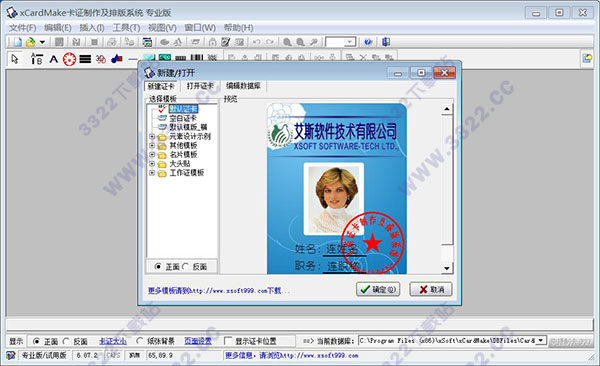Click the edit notepad icon in top toolbar

pyautogui.click(x=226, y=42)
